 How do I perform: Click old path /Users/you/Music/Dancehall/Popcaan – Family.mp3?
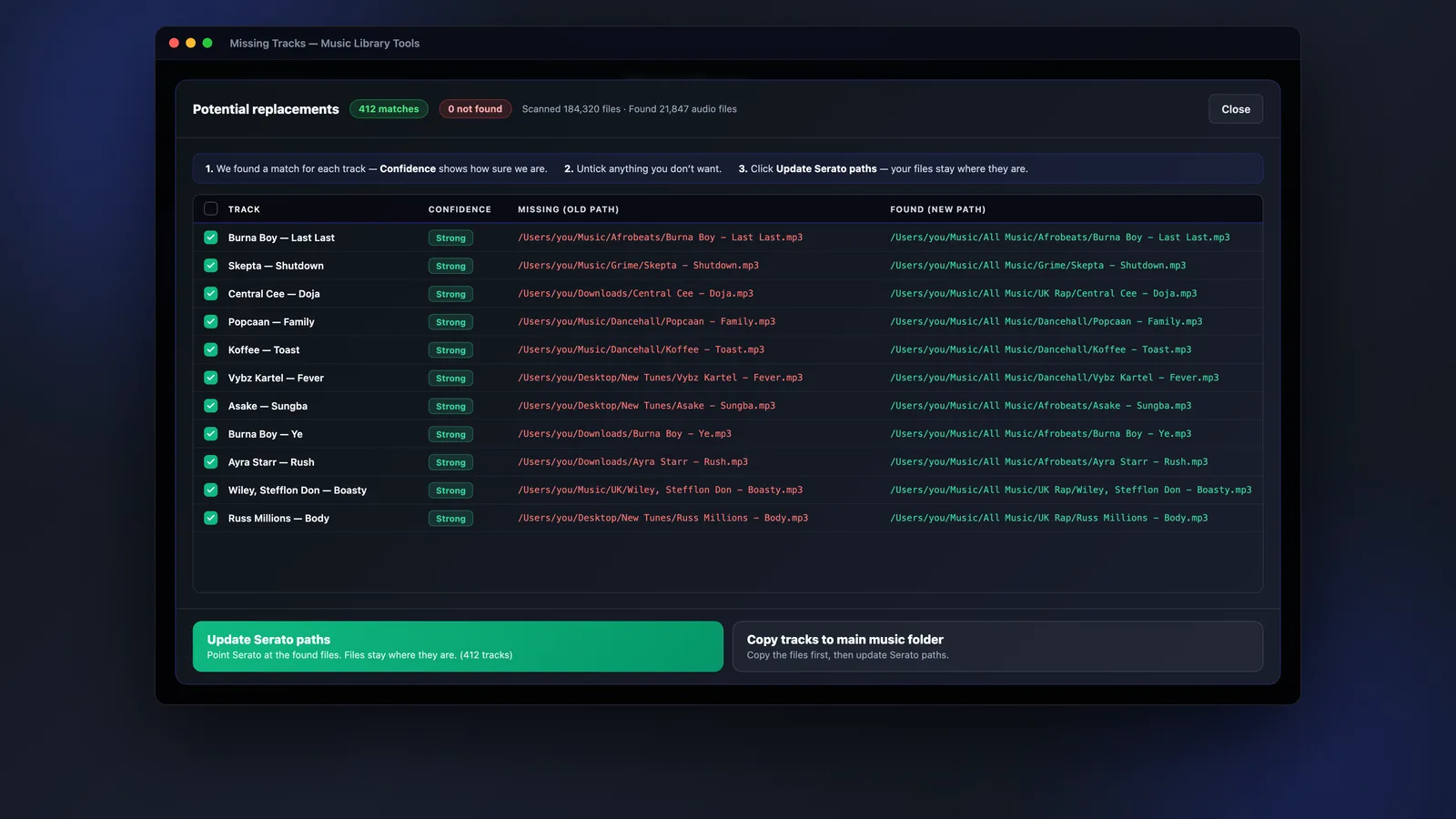[646, 322]
